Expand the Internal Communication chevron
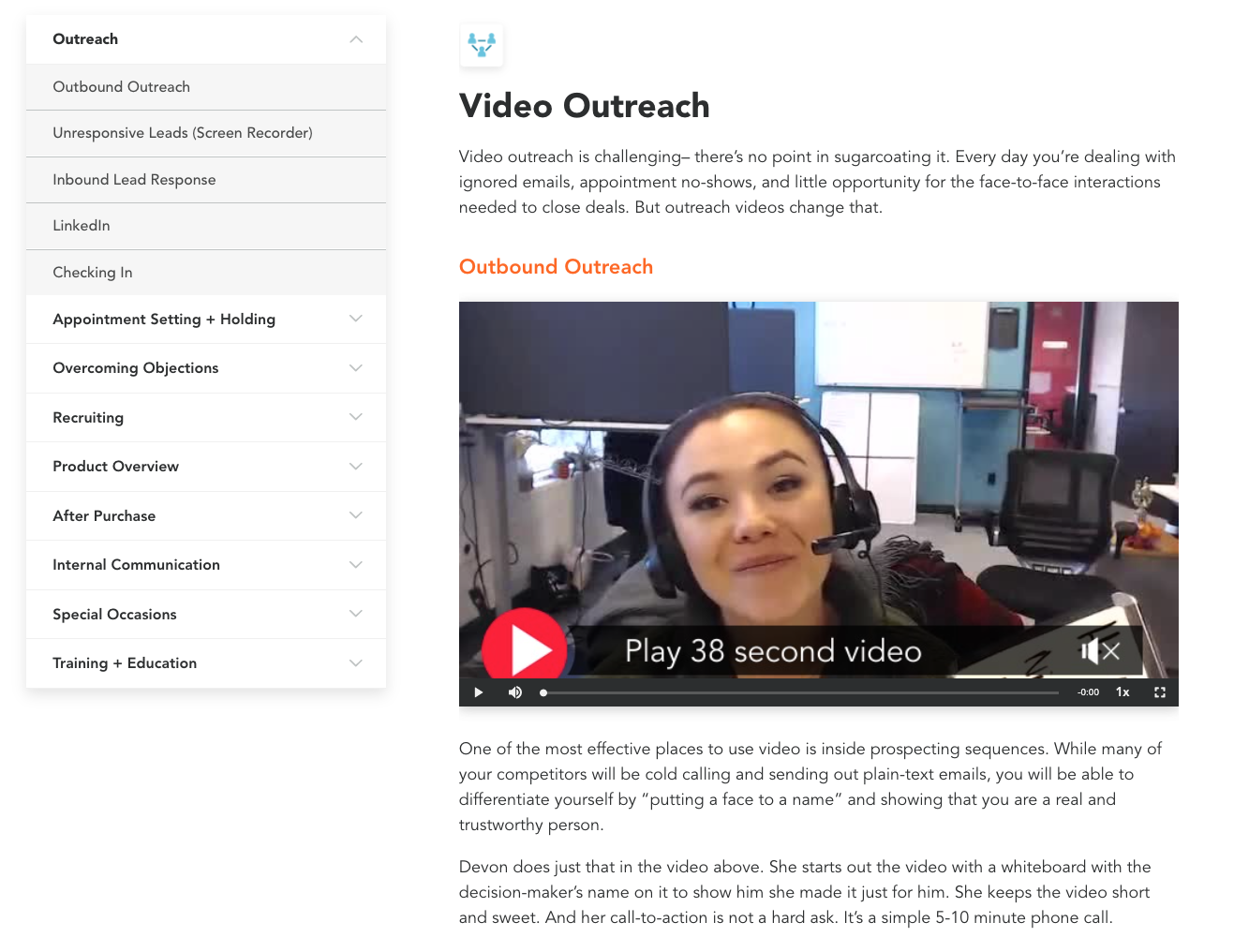Viewport: 1234px width, 952px height. 356,565
